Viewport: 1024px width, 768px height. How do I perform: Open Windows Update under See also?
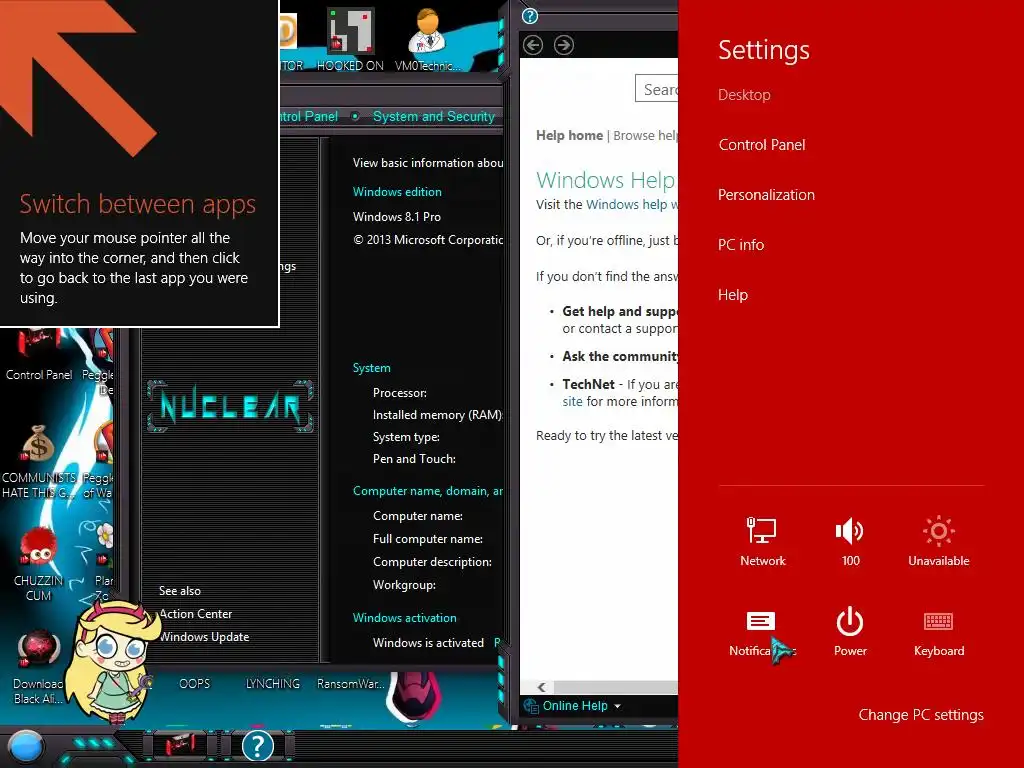point(204,637)
